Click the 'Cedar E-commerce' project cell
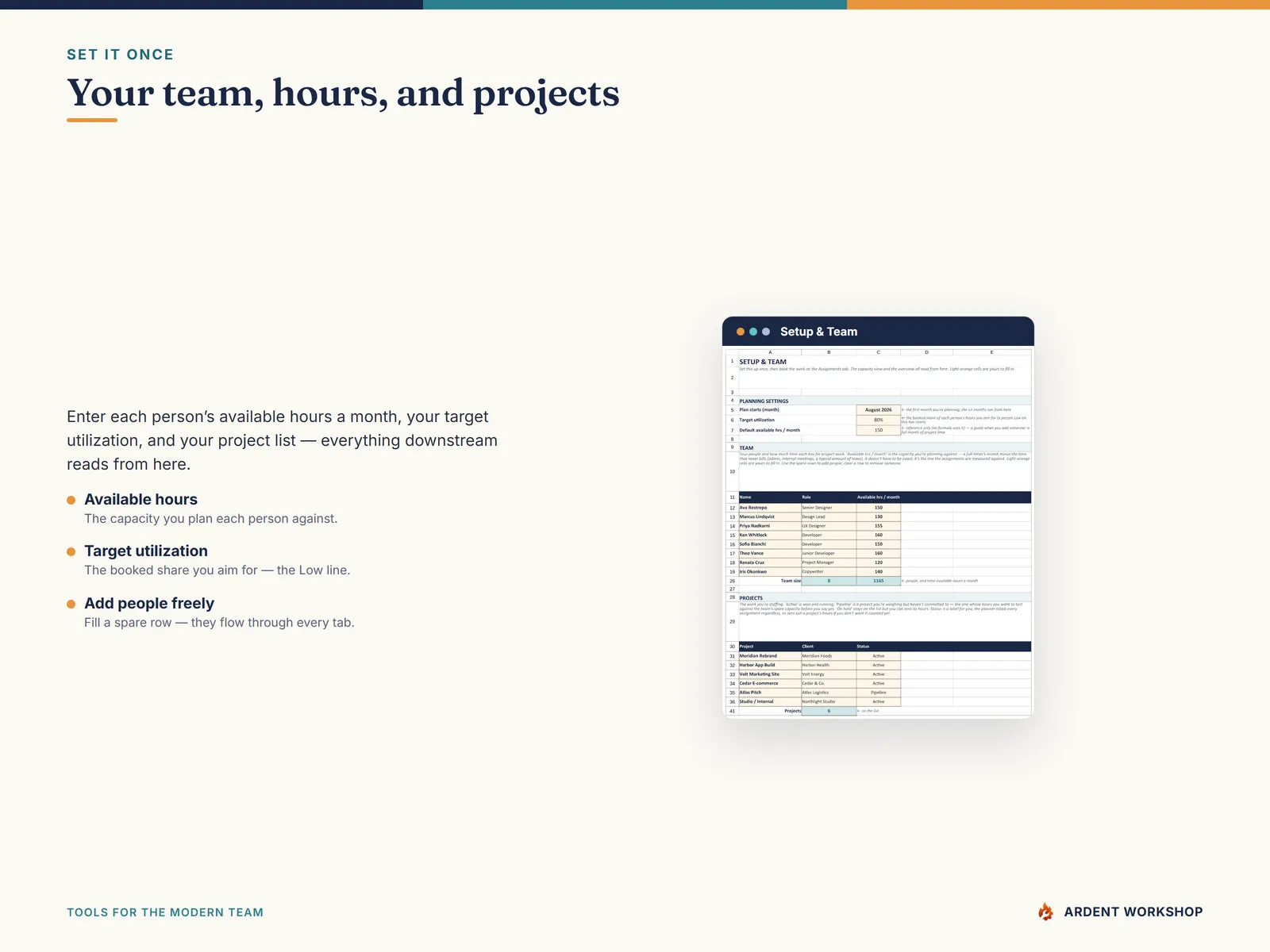This screenshot has width=1270, height=952. point(770,683)
